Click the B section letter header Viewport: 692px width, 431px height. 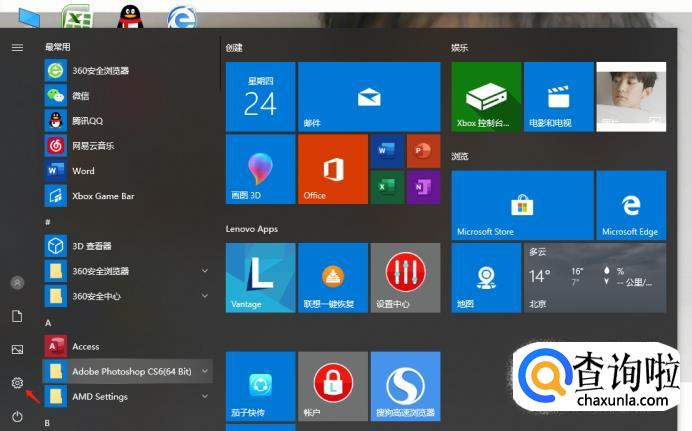click(x=48, y=423)
